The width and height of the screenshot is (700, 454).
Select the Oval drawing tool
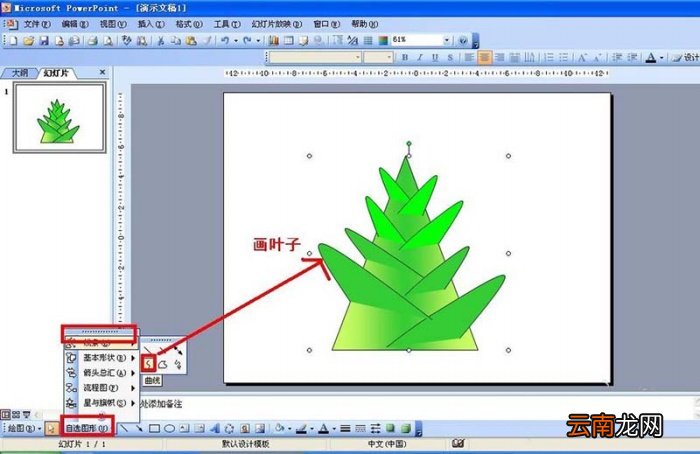click(x=169, y=429)
